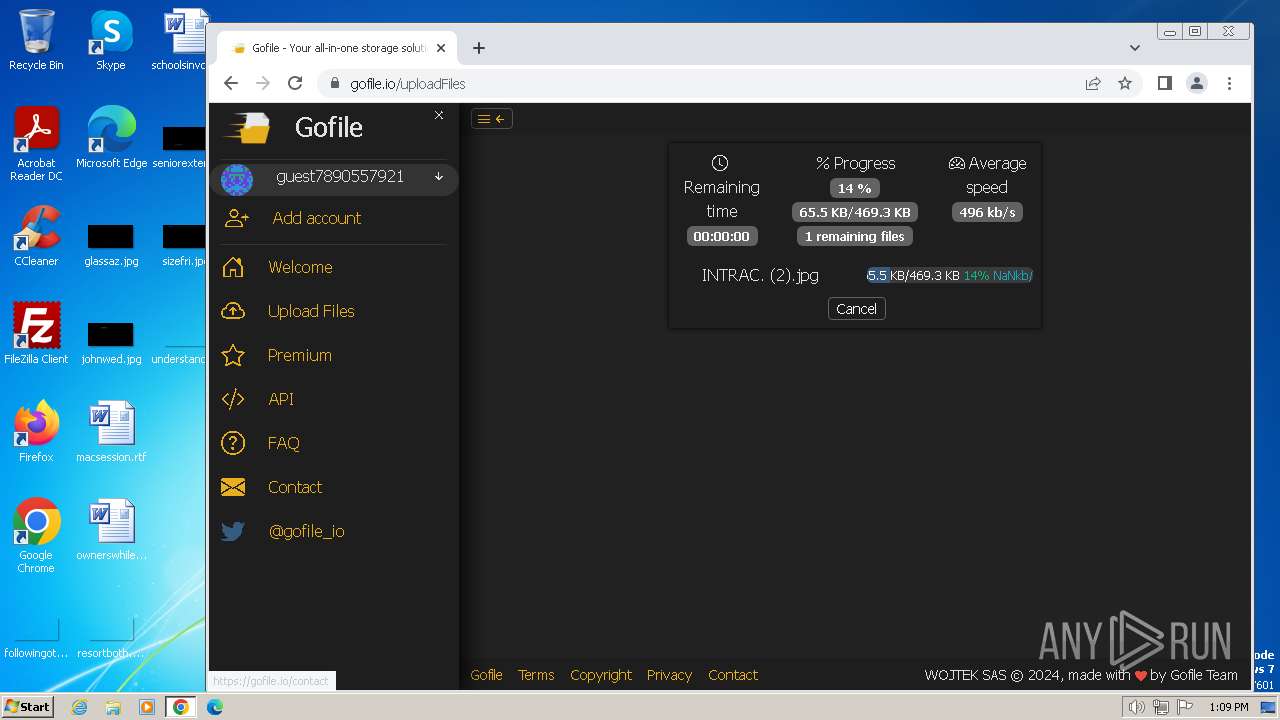Open the Contact footer link
The image size is (1280, 720).
[x=733, y=675]
